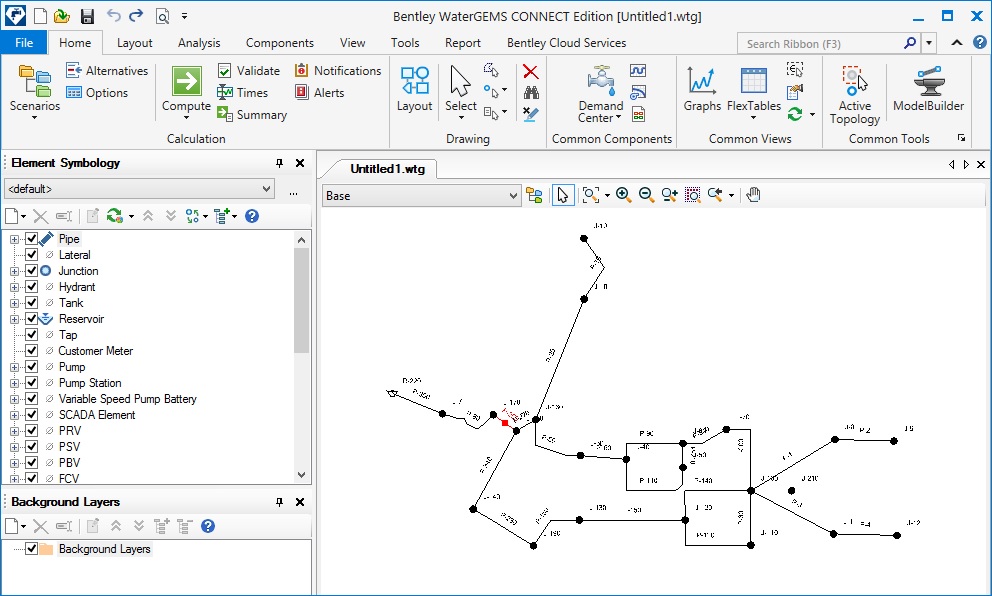The image size is (992, 596).
Task: Open the Components ribbon tab
Action: pyautogui.click(x=279, y=43)
